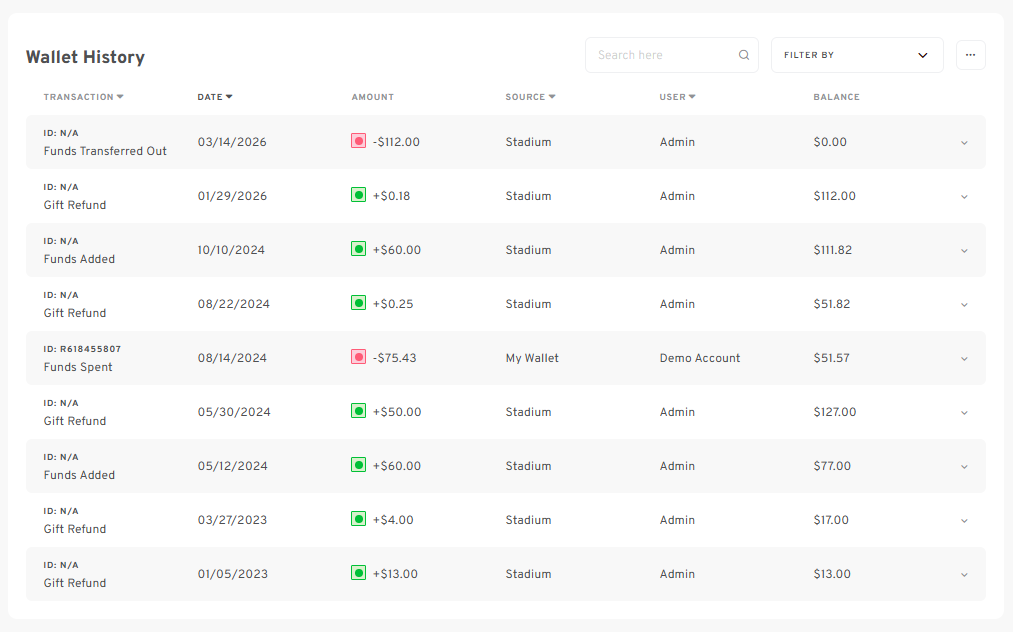This screenshot has height=632, width=1013.
Task: Expand the 03/14/2026 Funds Transferred Out row
Action: coord(964,143)
